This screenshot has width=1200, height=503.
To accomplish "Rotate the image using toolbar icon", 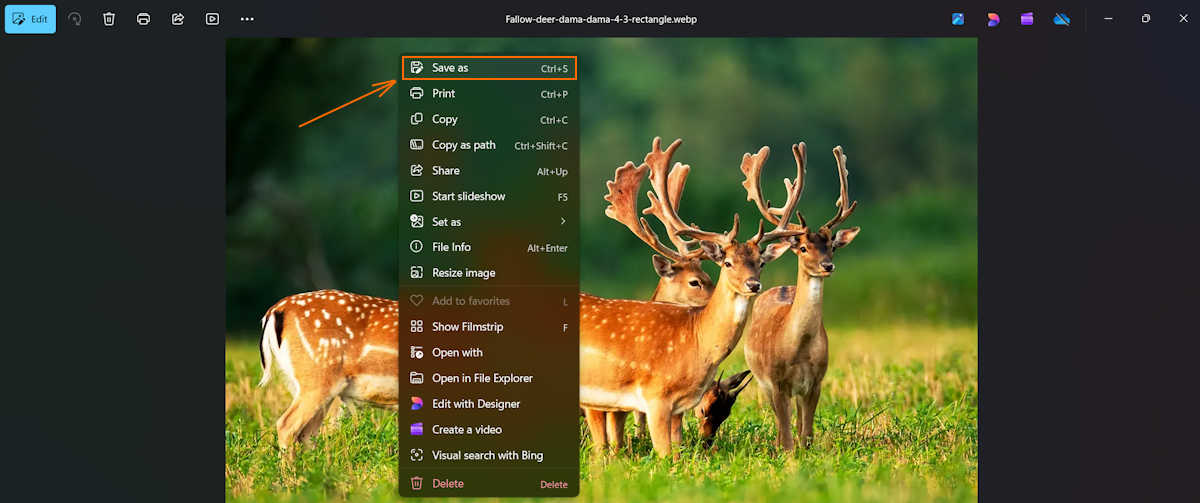I will tap(75, 19).
